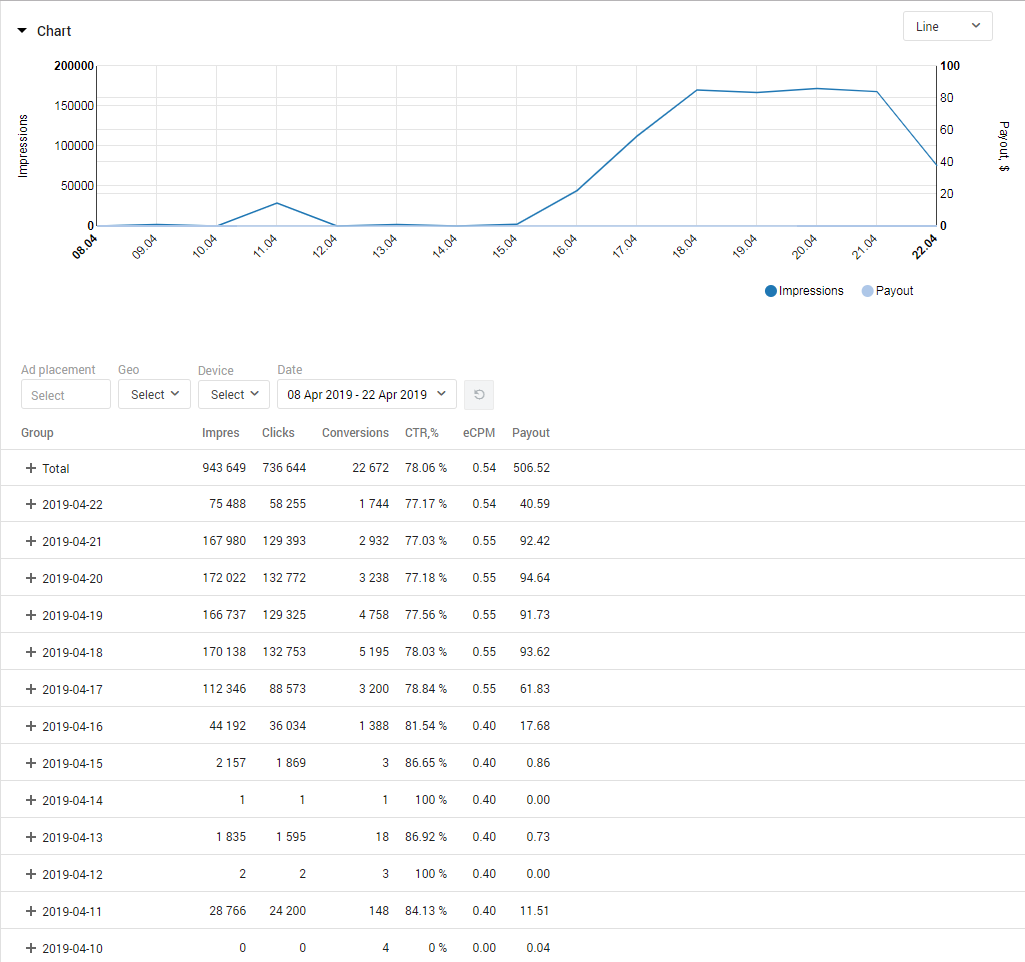
Task: Expand the 2019-04-22 row
Action: pos(31,504)
